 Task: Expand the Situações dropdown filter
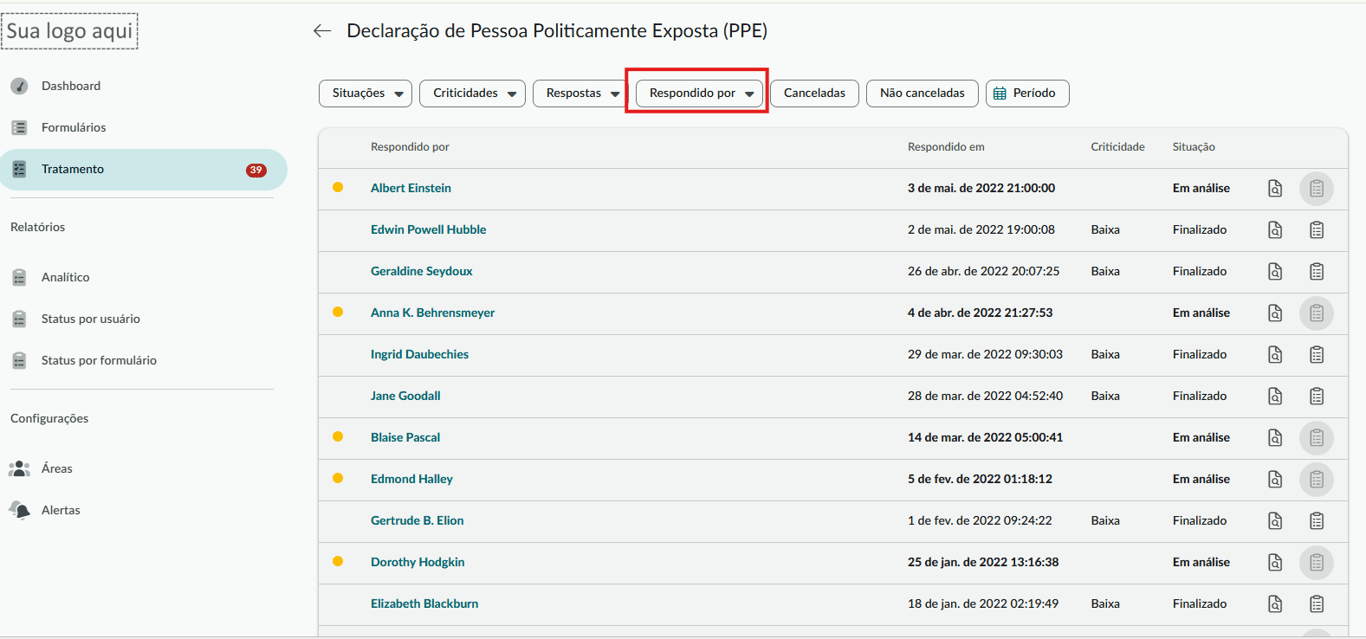[x=366, y=93]
